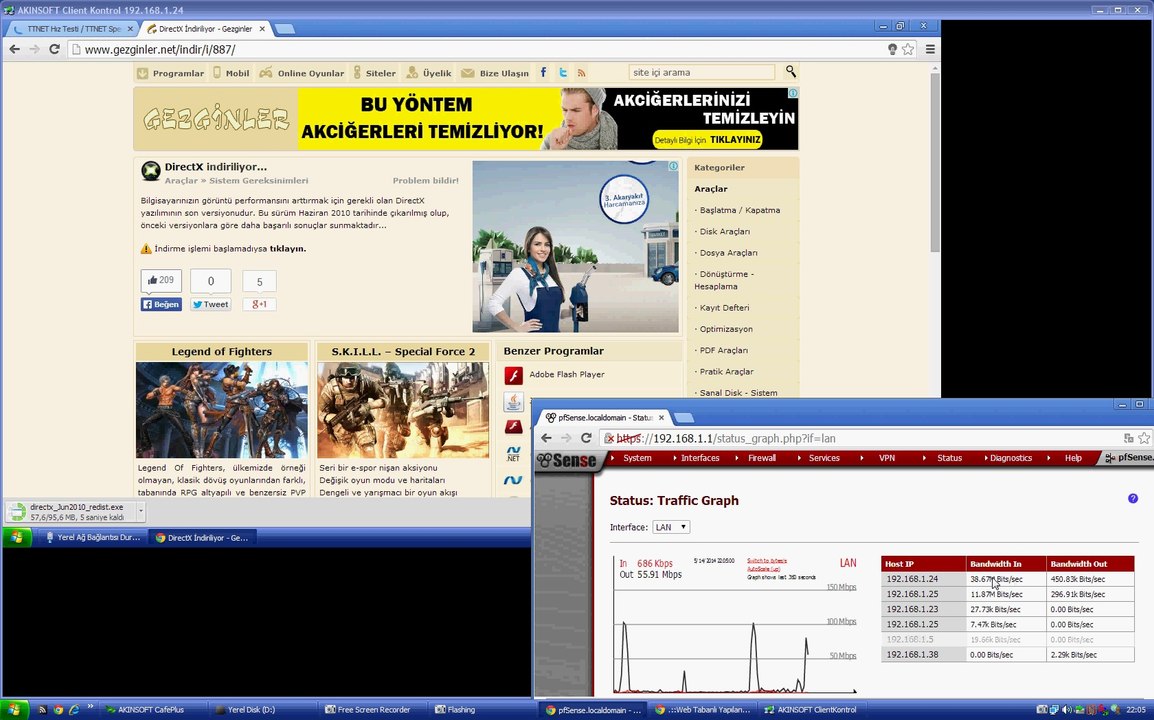
Task: Click Back arrow in the pfSense browser window
Action: [546, 437]
